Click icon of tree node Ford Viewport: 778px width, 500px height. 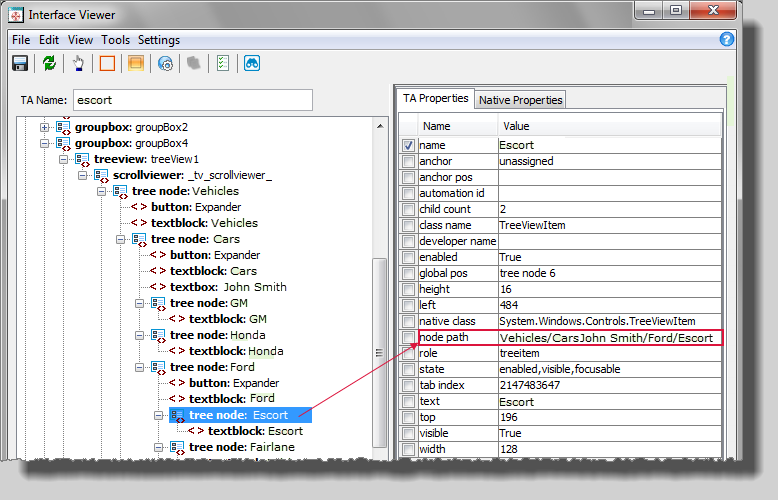point(158,368)
